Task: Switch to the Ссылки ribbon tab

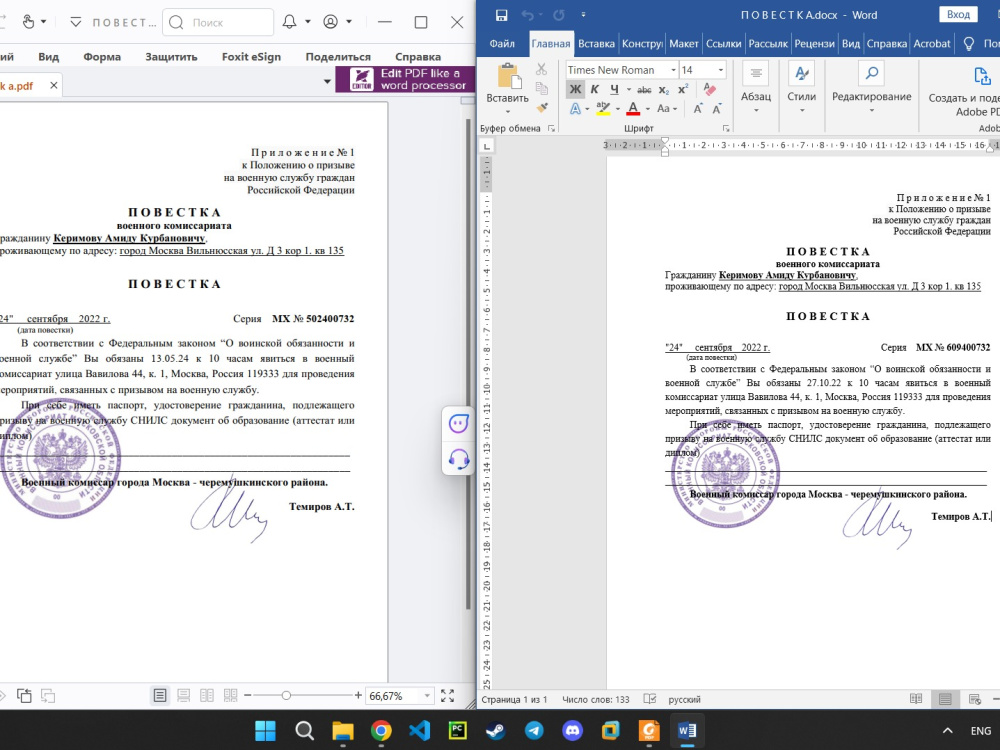Action: click(x=723, y=44)
